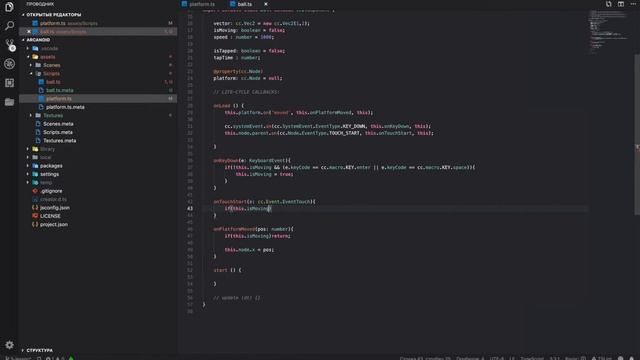The width and height of the screenshot is (640, 360).
Task: Open creator.d.ts file
Action: click(x=53, y=199)
